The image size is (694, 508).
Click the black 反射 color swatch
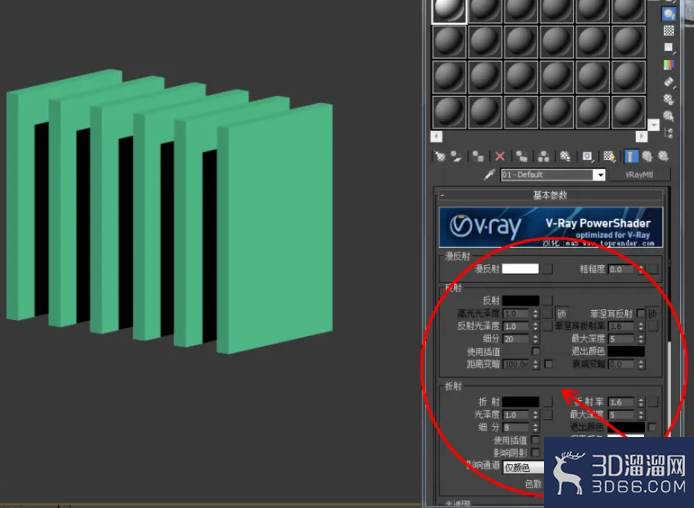520,300
